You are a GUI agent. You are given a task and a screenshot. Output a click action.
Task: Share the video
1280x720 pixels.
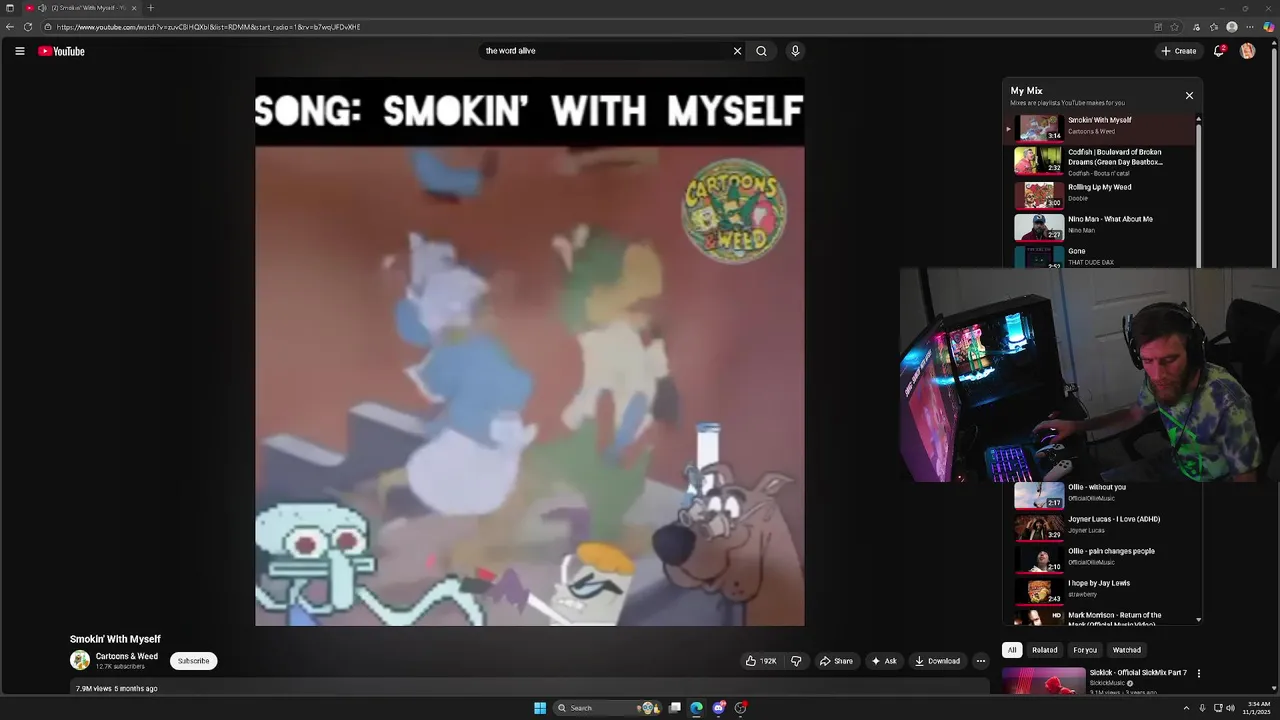pos(836,661)
